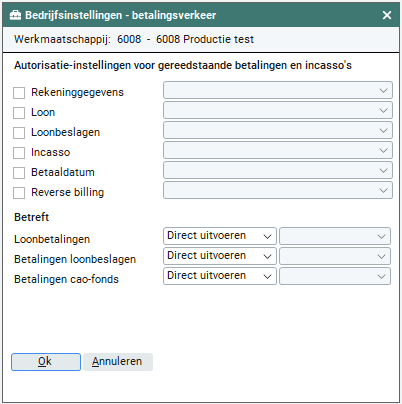
Task: Close the Bedrijfsinstellingen dialog with X
Action: click(387, 15)
